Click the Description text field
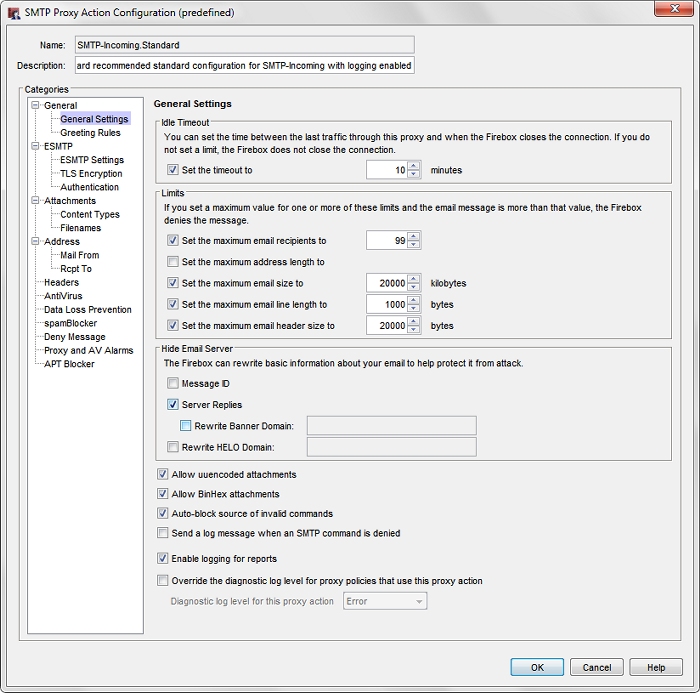 (243, 66)
